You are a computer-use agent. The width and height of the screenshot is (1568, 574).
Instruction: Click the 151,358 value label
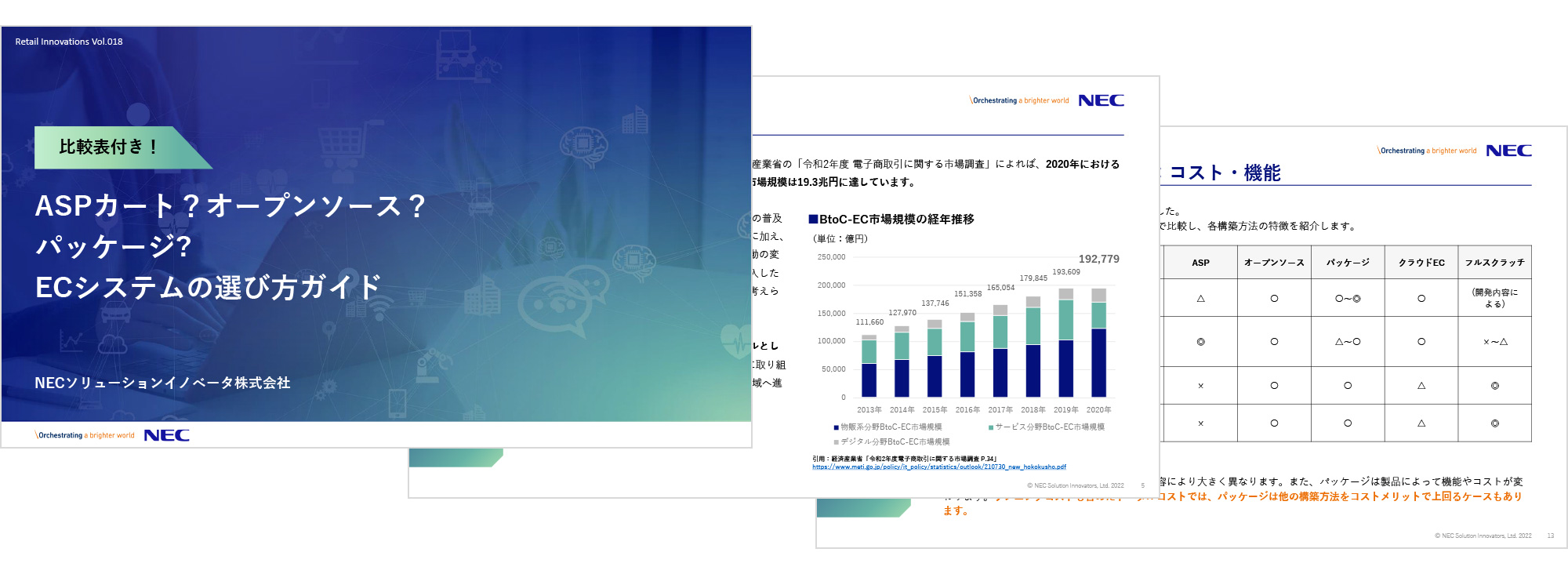967,294
